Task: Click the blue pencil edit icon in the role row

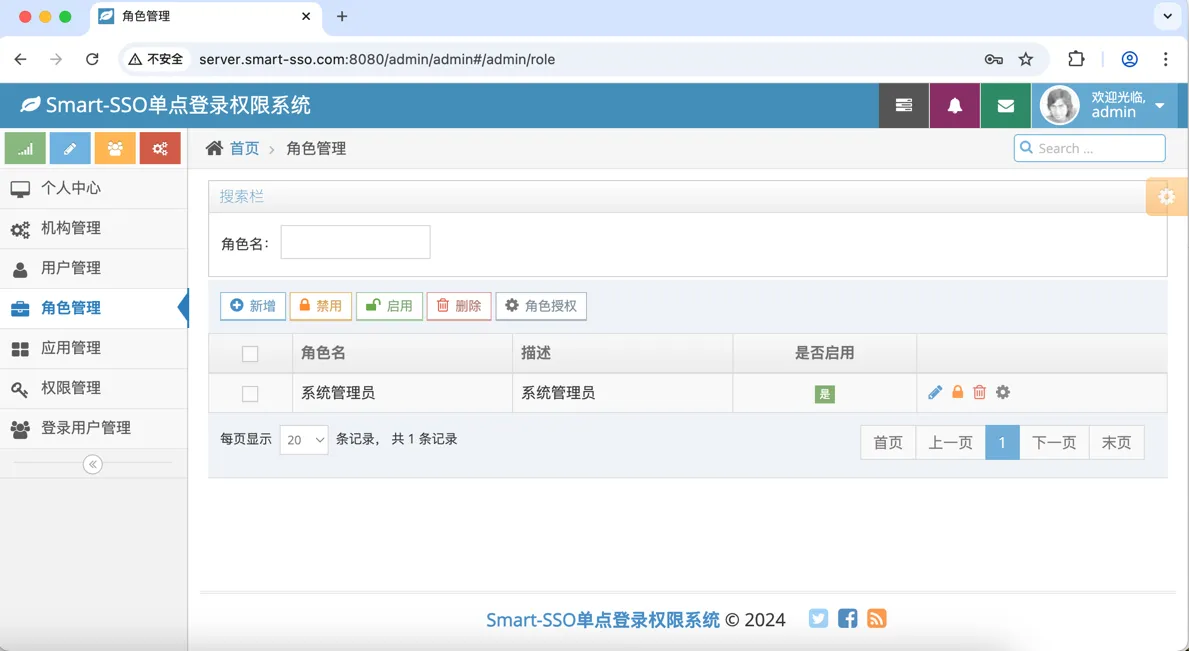Action: 935,393
